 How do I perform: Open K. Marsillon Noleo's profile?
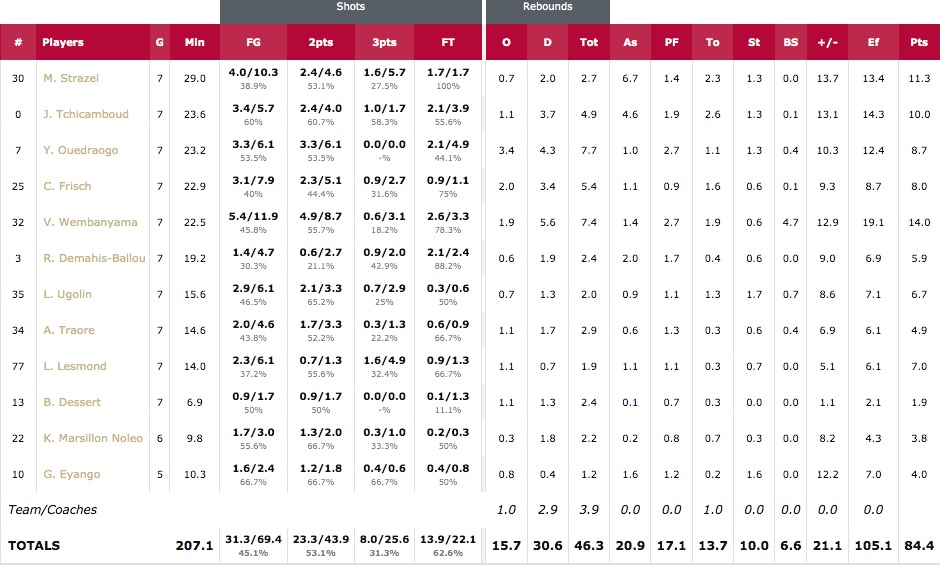[94, 438]
